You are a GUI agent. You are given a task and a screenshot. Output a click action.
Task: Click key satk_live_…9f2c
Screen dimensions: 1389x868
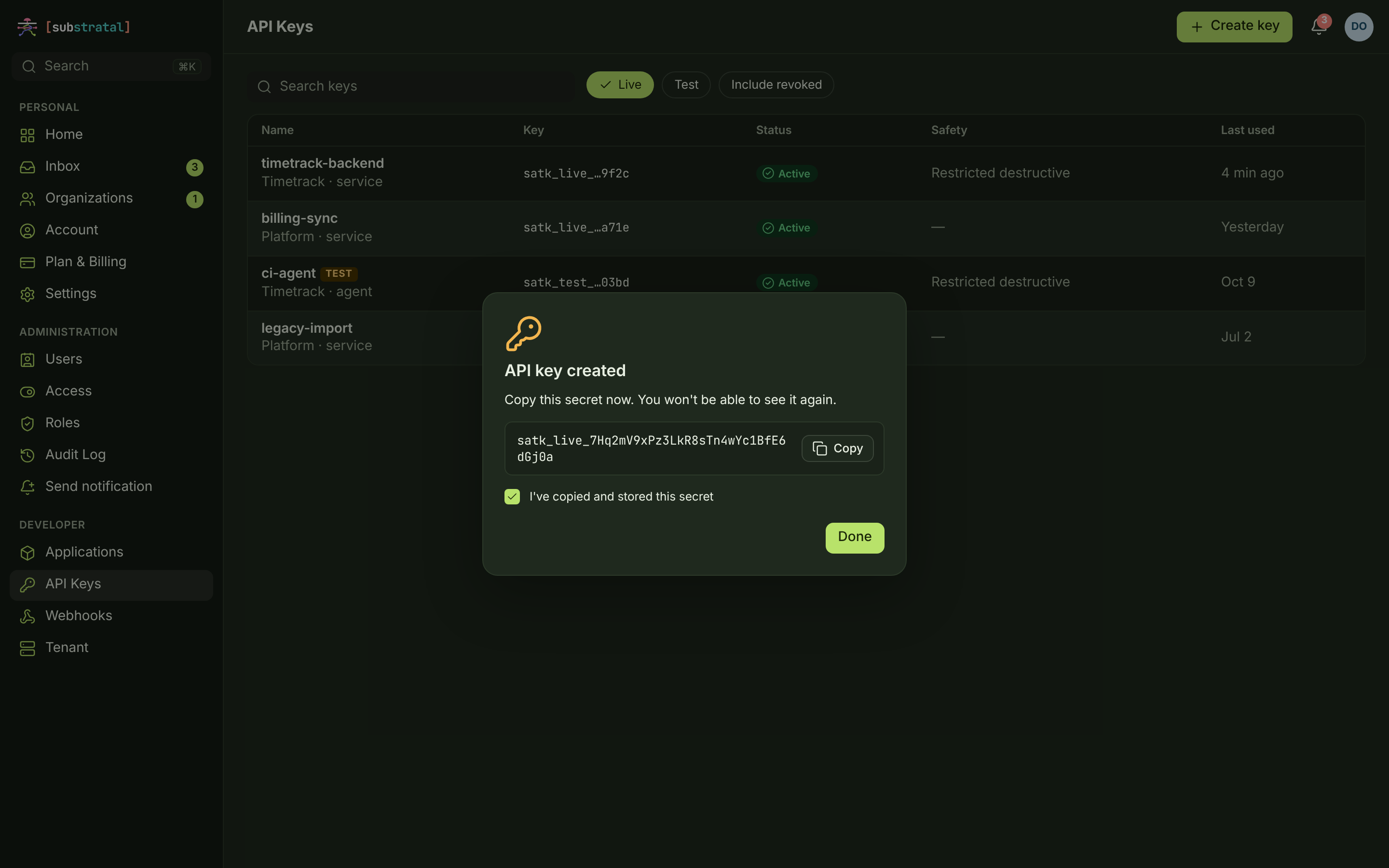576,174
